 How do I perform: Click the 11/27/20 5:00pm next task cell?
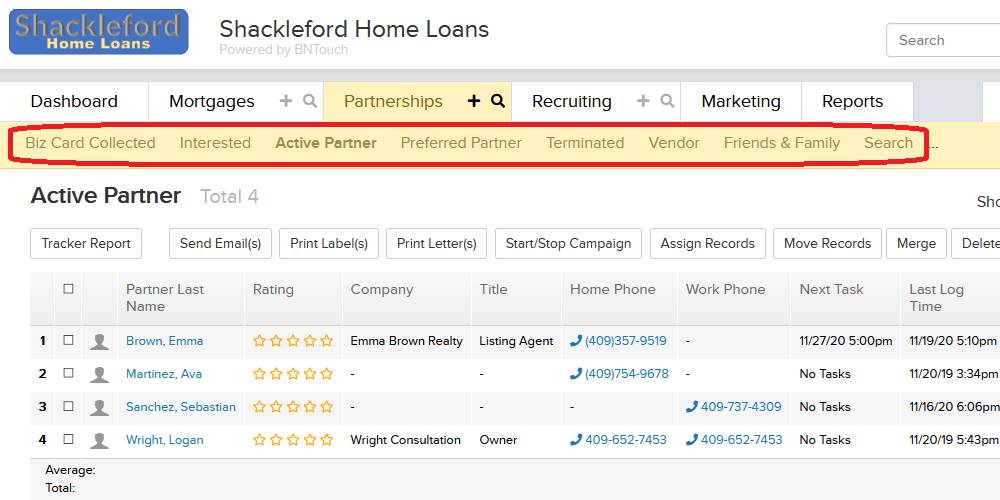point(846,341)
